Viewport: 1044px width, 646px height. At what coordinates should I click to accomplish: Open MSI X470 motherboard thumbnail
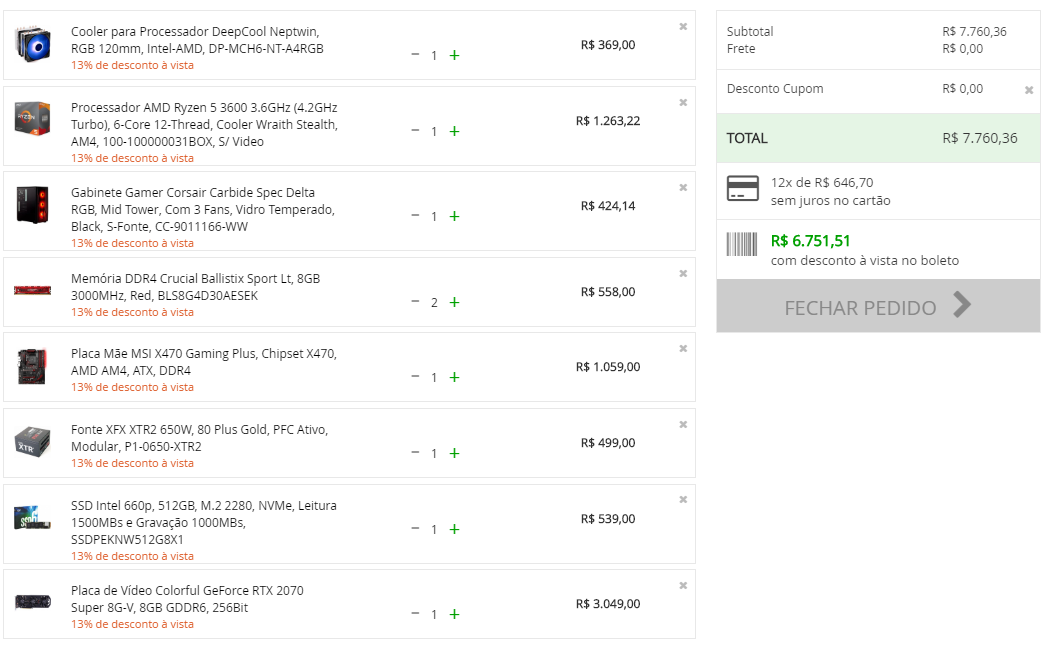pyautogui.click(x=33, y=366)
